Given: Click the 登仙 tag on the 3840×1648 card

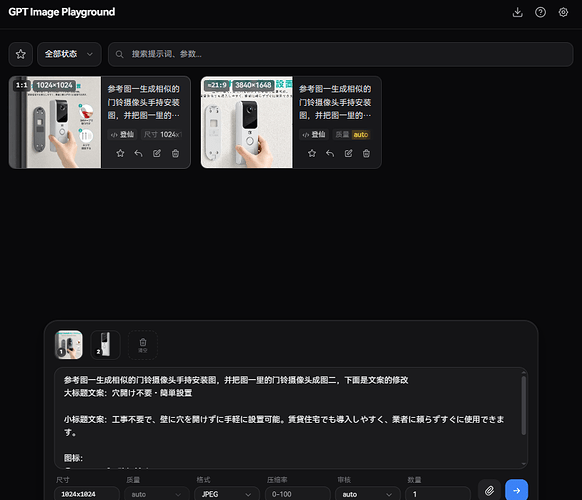Looking at the screenshot, I should [x=314, y=134].
